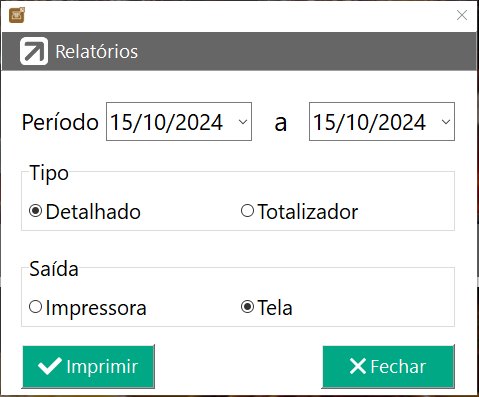Screen dimensions: 479x397
Task: Open the start date calendar dropdown
Action: [x=243, y=122]
